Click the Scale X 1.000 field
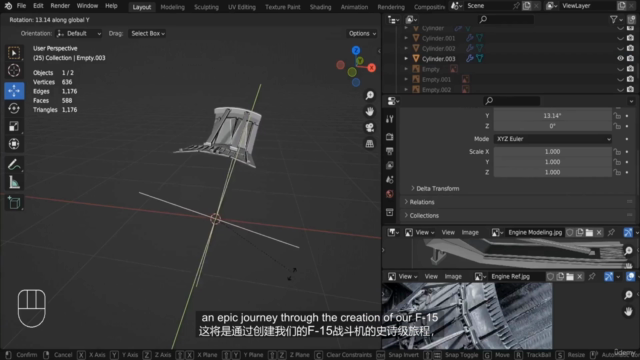This screenshot has height=360, width=640. pyautogui.click(x=553, y=152)
